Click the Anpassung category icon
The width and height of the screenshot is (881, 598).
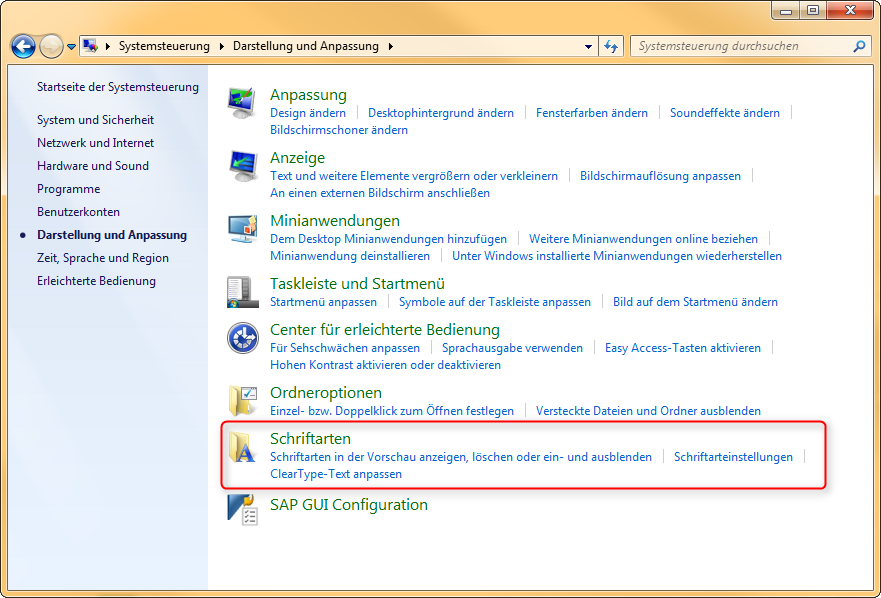(242, 103)
